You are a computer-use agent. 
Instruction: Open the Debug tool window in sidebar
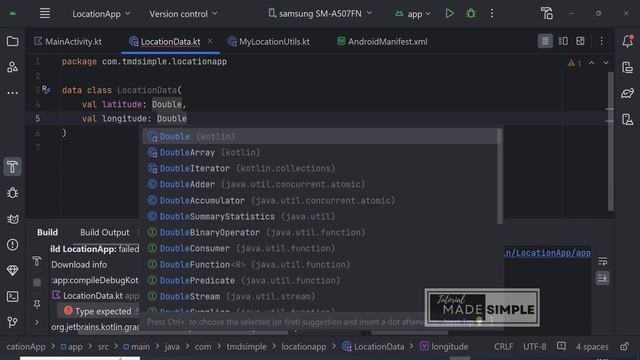click(13, 193)
